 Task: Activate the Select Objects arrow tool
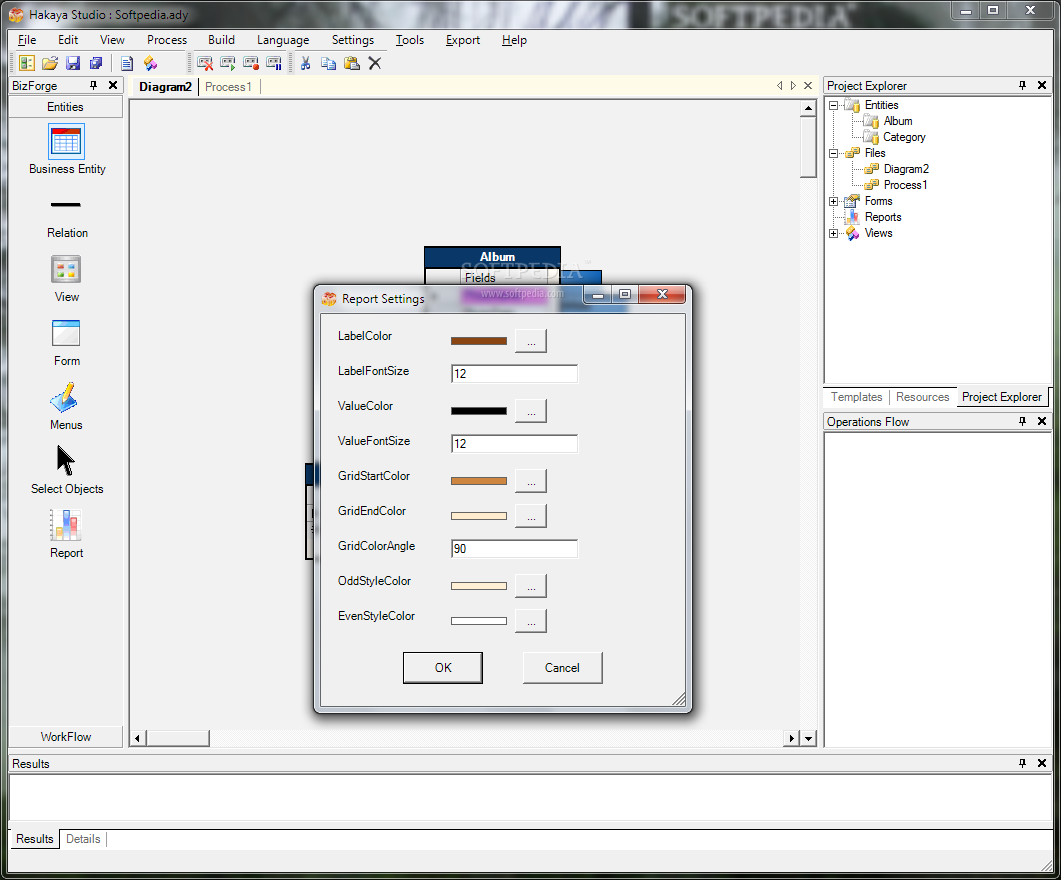click(66, 461)
